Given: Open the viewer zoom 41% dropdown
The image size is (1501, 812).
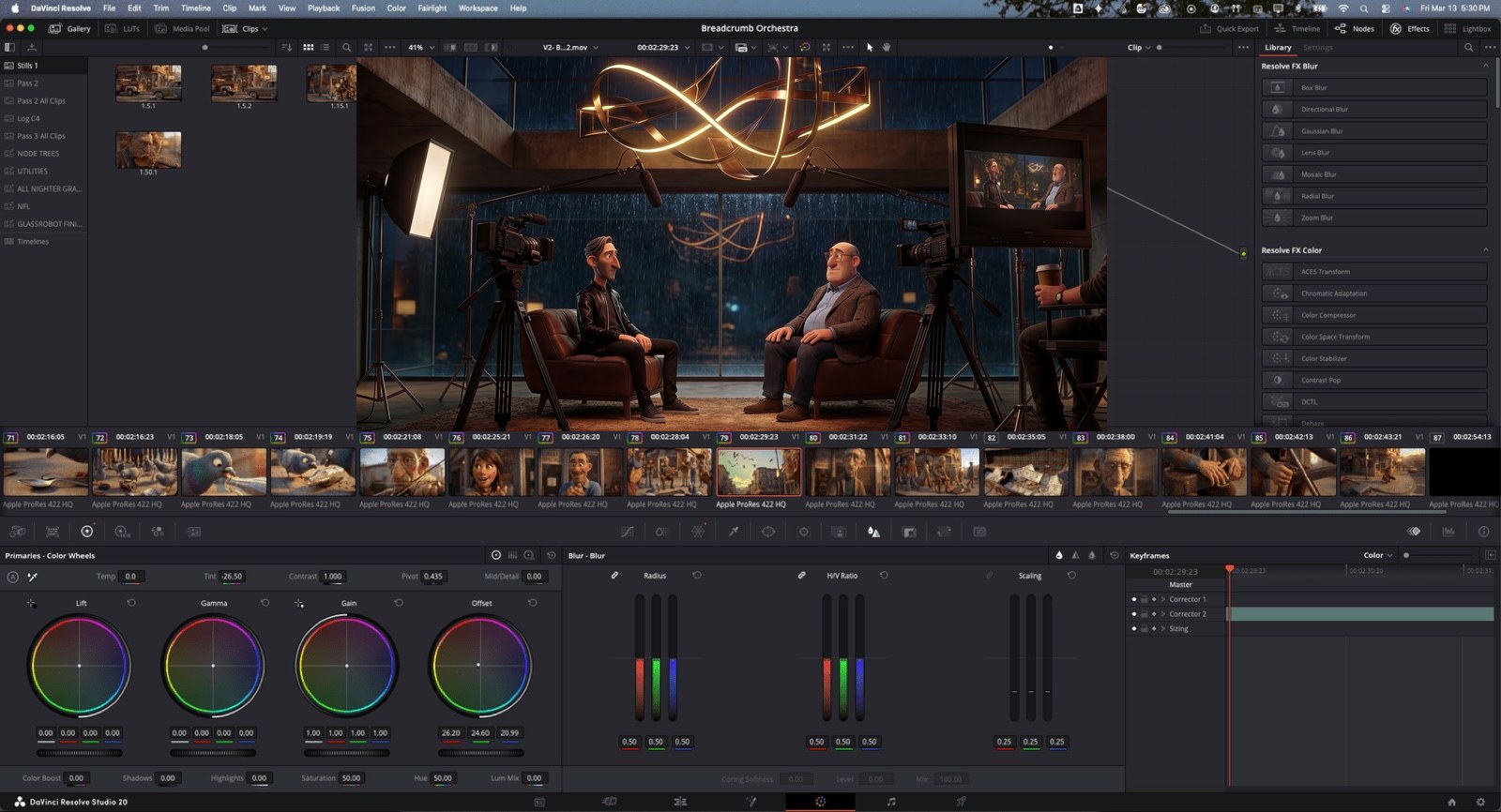Looking at the screenshot, I should (420, 47).
